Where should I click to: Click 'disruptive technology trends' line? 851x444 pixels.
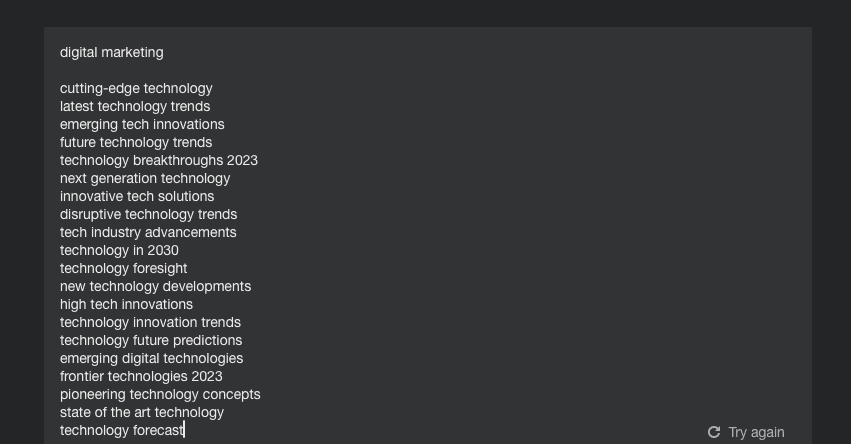pyautogui.click(x=148, y=214)
